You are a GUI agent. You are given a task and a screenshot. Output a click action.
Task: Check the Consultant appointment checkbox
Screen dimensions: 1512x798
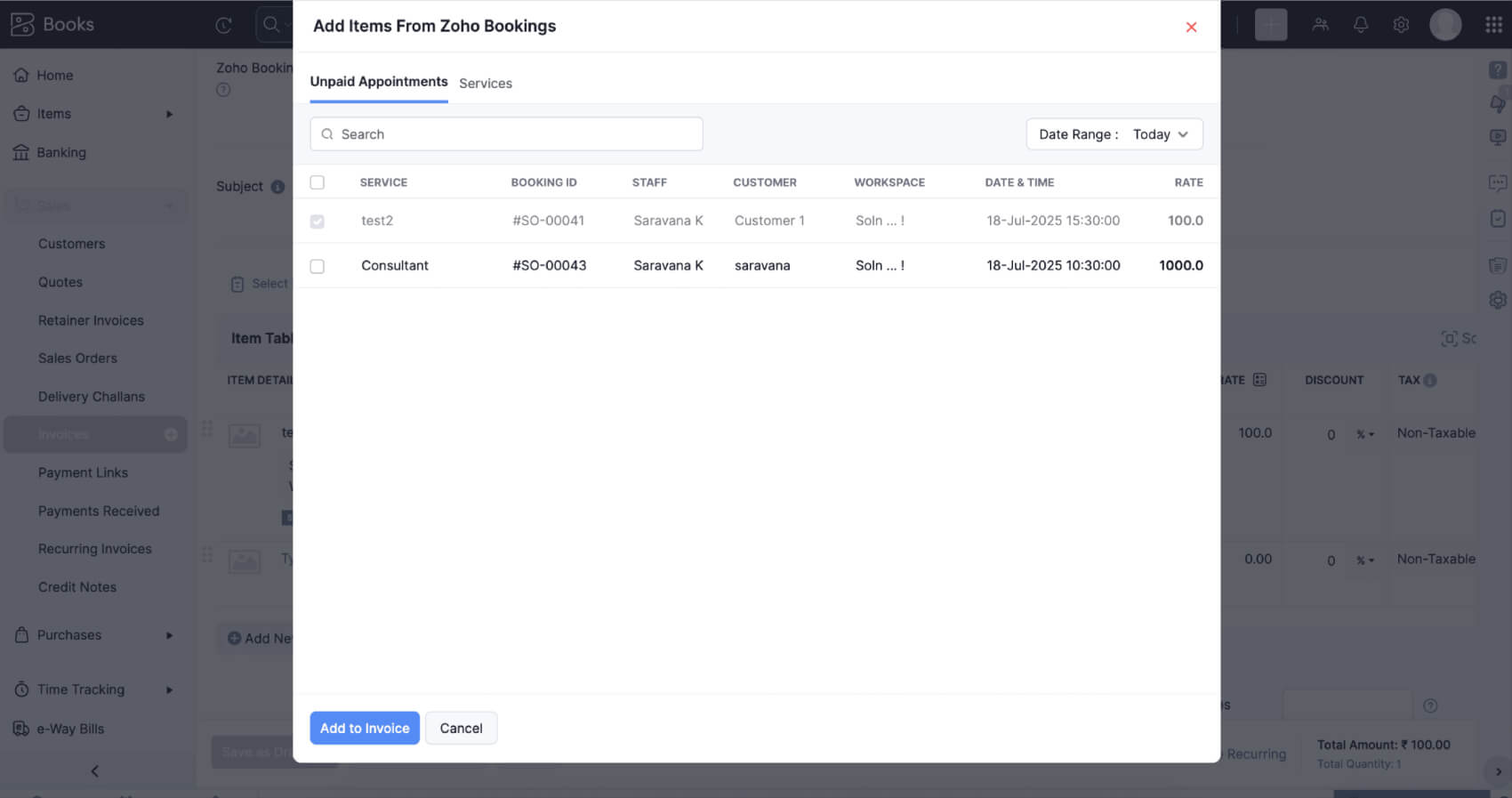click(318, 266)
